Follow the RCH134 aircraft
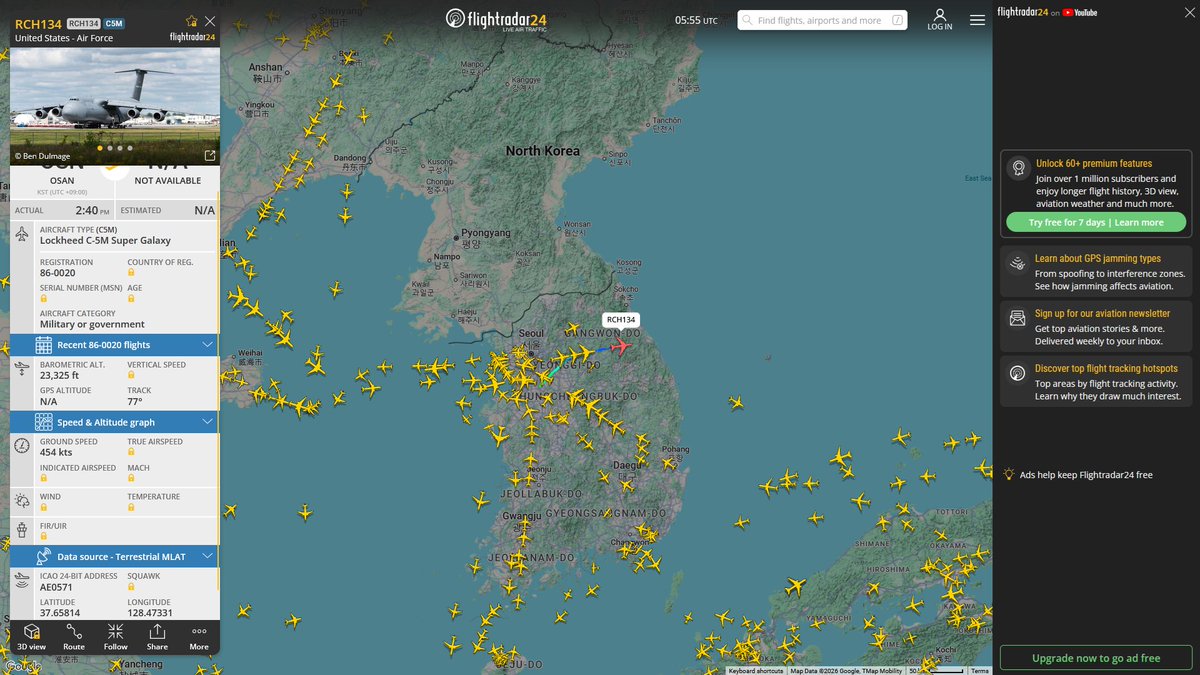 point(116,637)
